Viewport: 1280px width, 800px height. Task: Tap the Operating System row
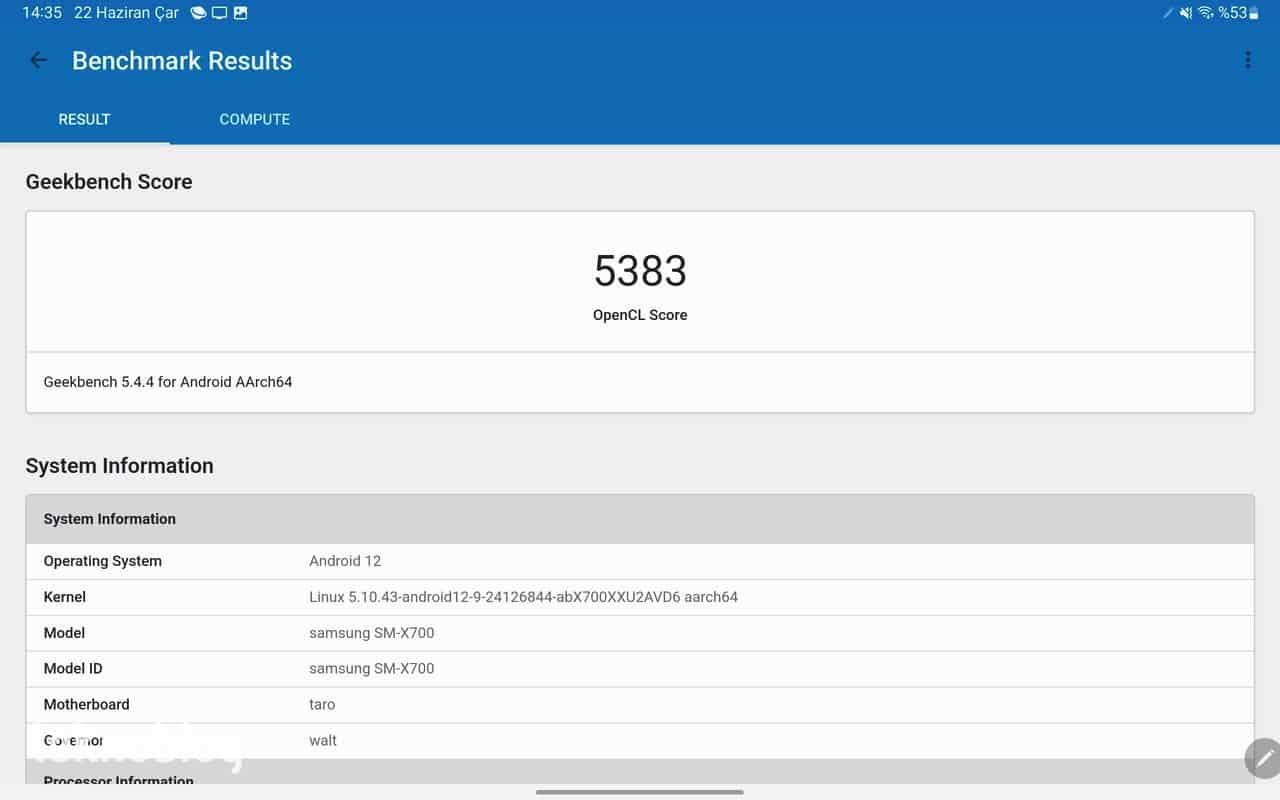(640, 561)
